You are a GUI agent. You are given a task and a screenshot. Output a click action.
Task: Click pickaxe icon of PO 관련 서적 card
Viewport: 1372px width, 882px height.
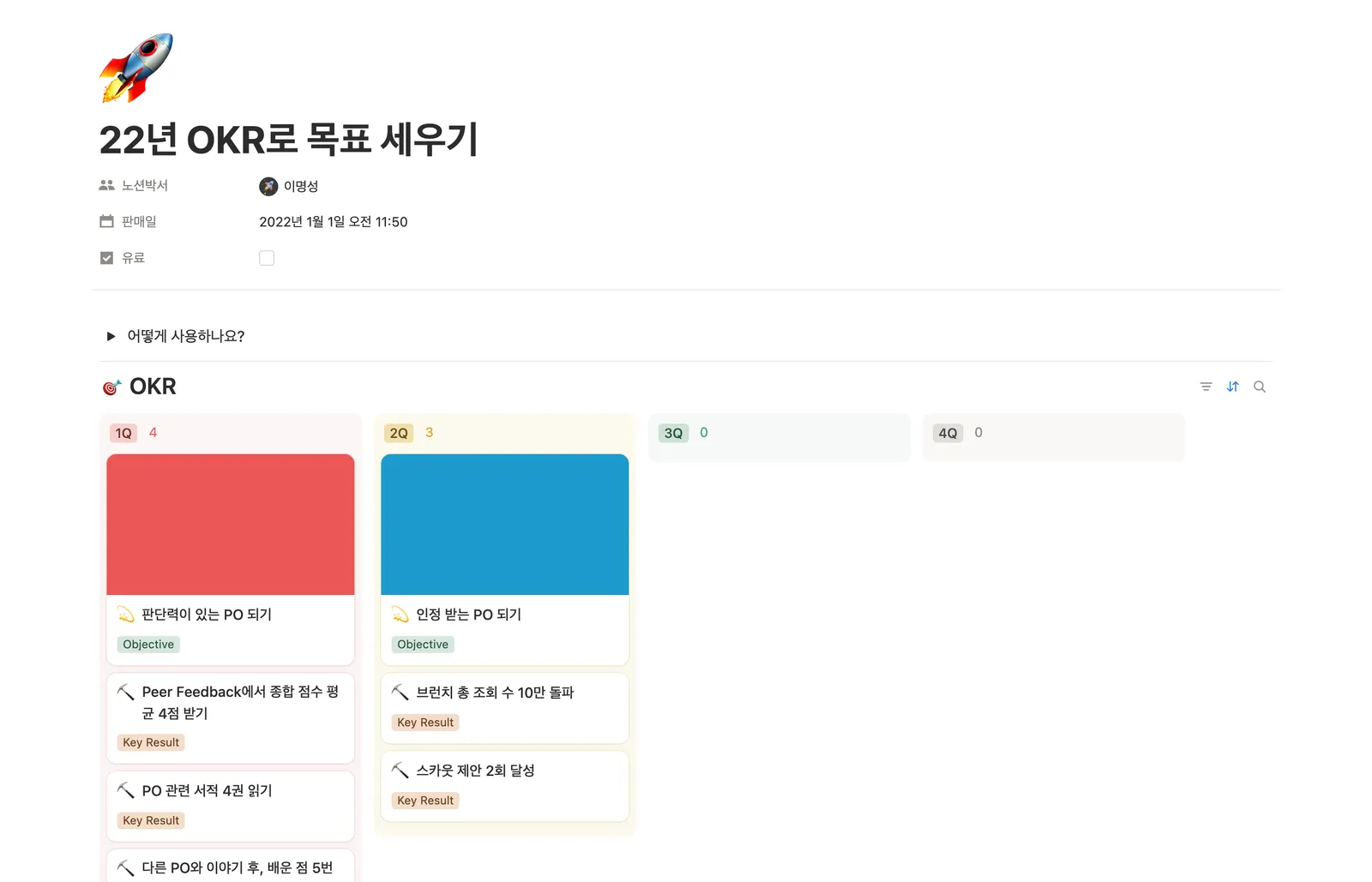(x=126, y=790)
